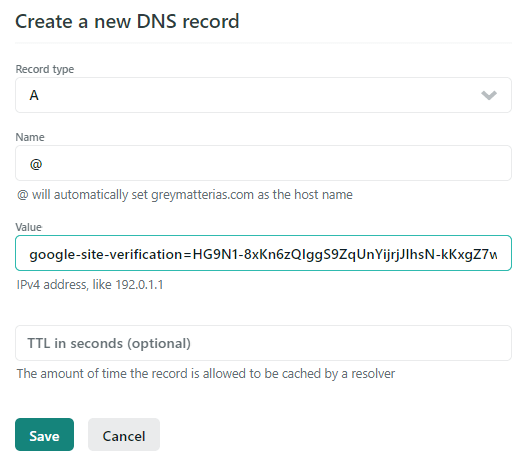Screen dimensions: 517x457
Task: Click the Value field with google-site-verification text
Action: pos(263,253)
